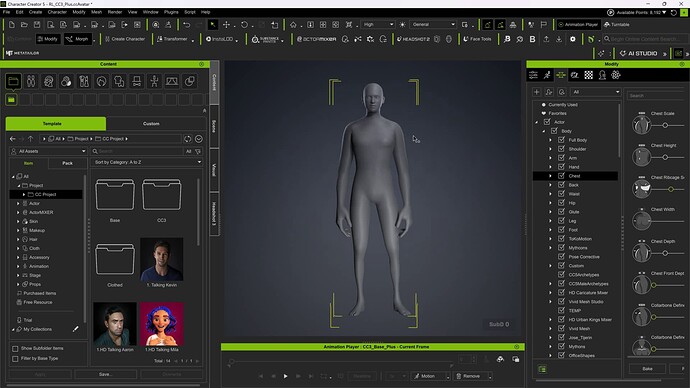Adjust the Chest Depth slider
Viewport: 690px width, 388px height.
(665, 253)
